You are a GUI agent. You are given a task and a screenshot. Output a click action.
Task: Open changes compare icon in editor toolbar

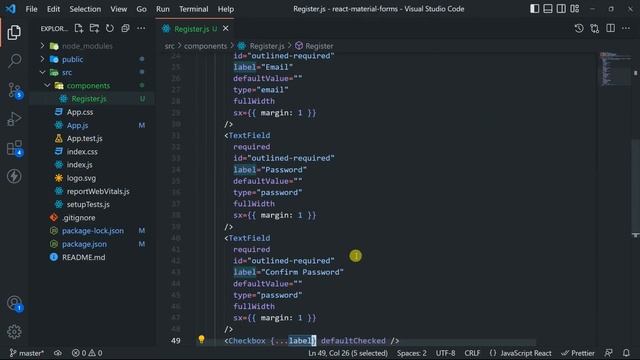[x=595, y=28]
